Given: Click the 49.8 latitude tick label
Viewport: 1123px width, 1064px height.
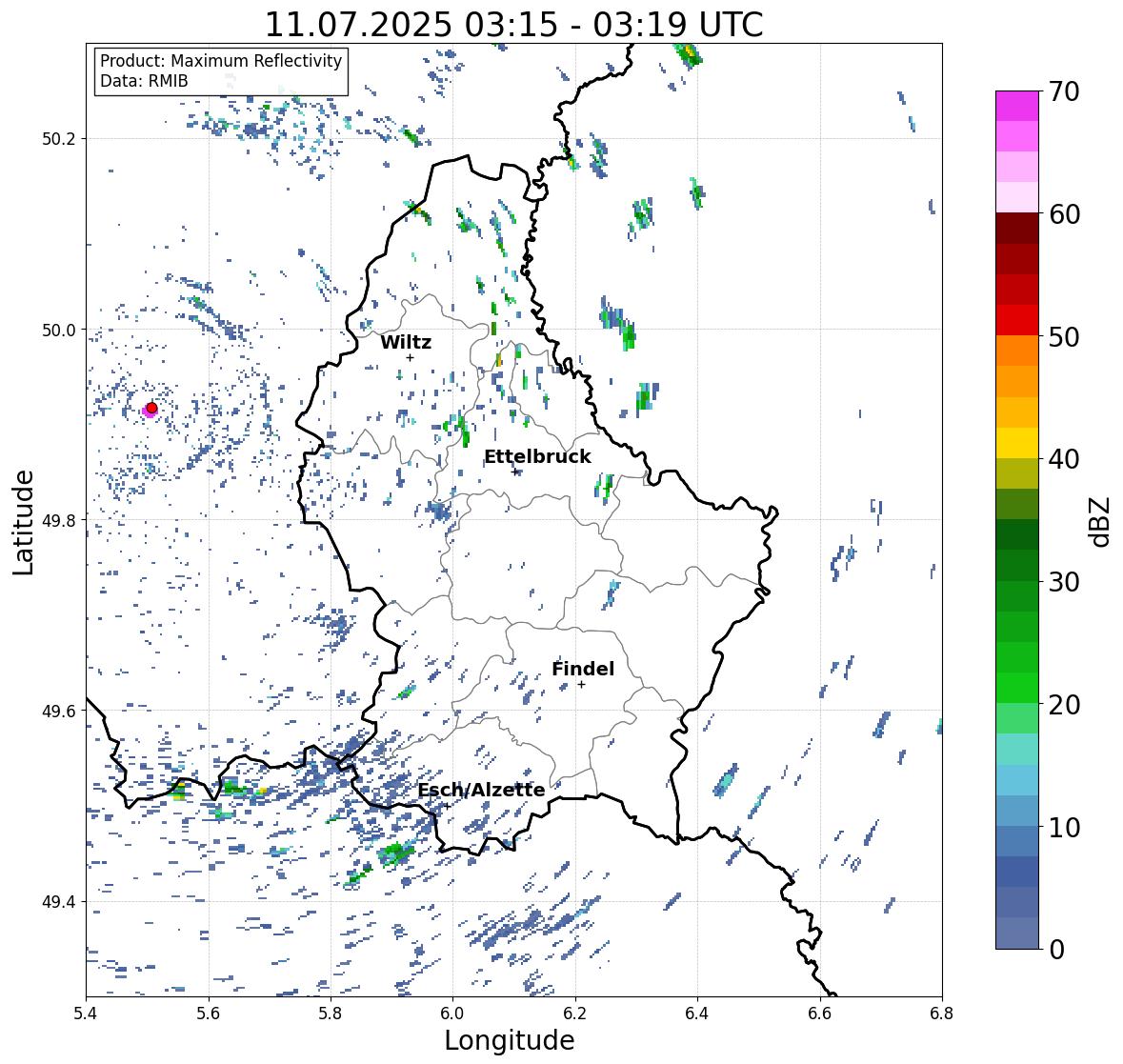Looking at the screenshot, I should [59, 520].
